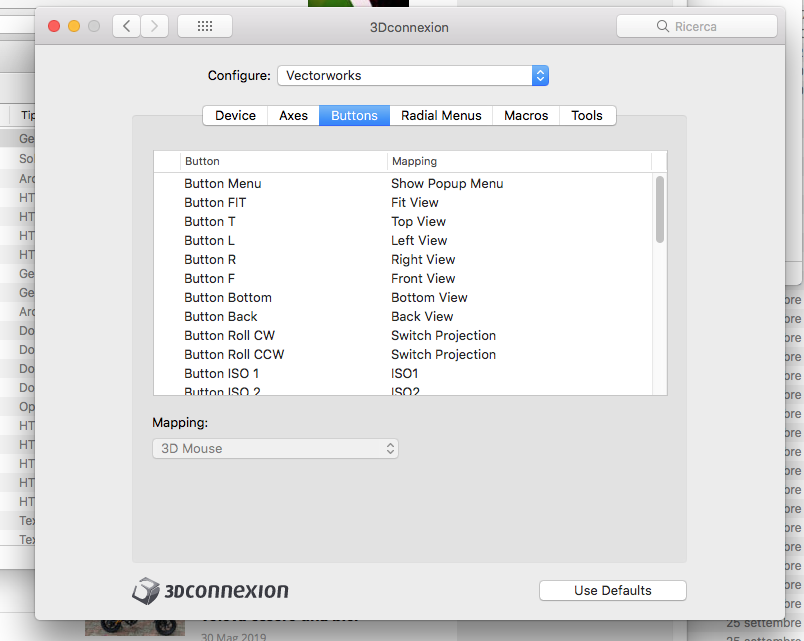Click the back navigation arrow
The height and width of the screenshot is (641, 804).
tap(126, 26)
